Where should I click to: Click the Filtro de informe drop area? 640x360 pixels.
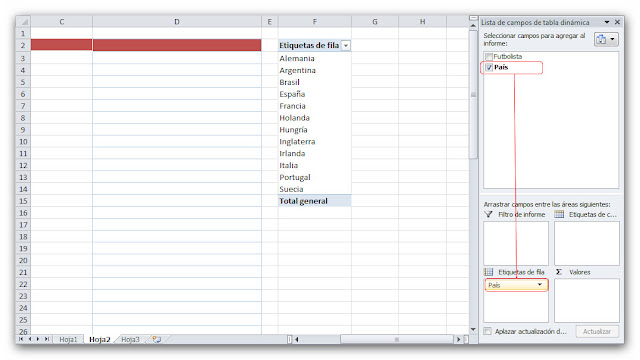point(516,243)
